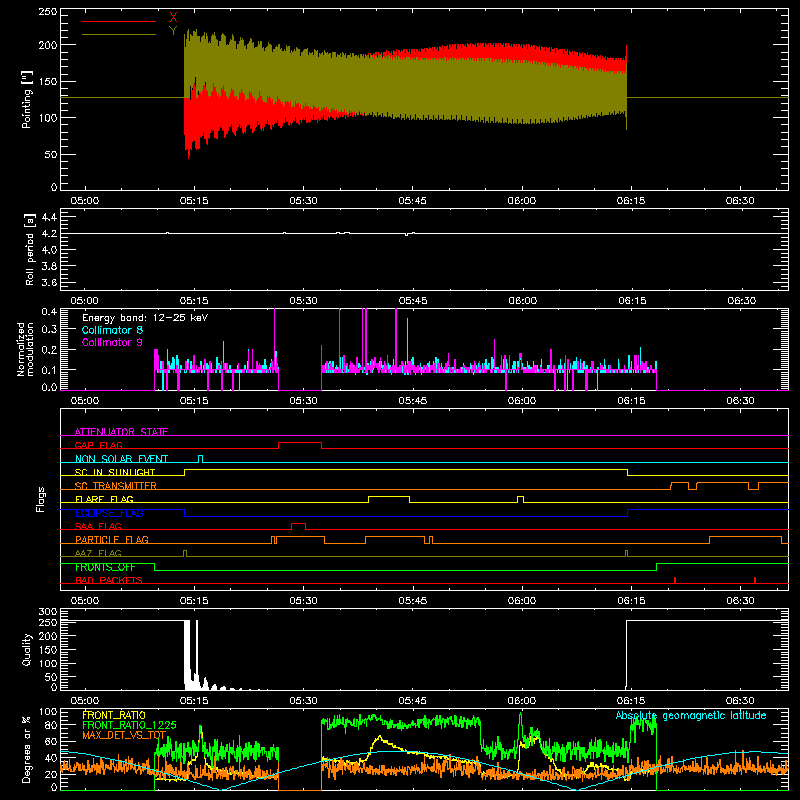Click the 250 value on Pointing axis

47,12
